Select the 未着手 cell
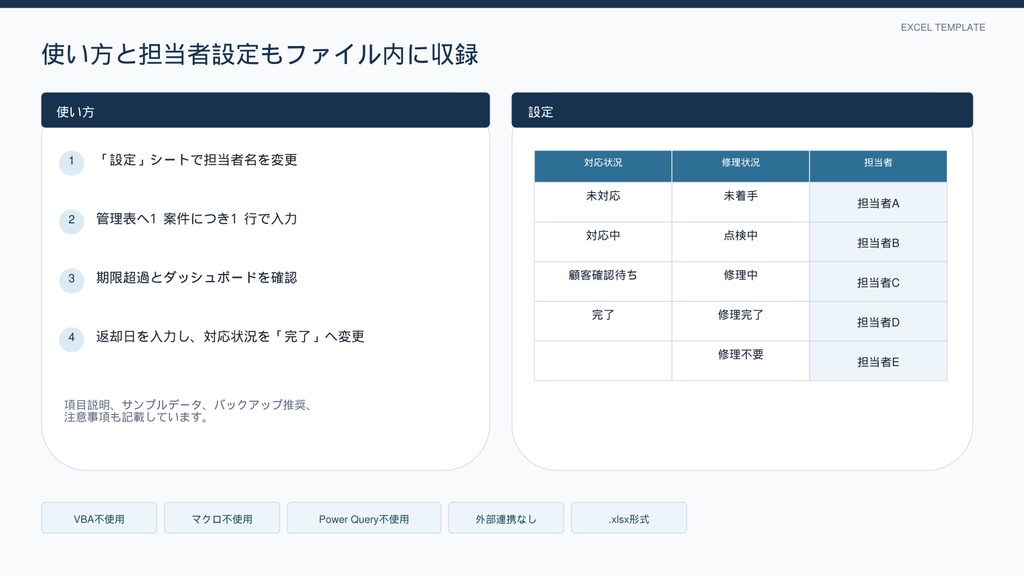The image size is (1024, 576). 741,202
